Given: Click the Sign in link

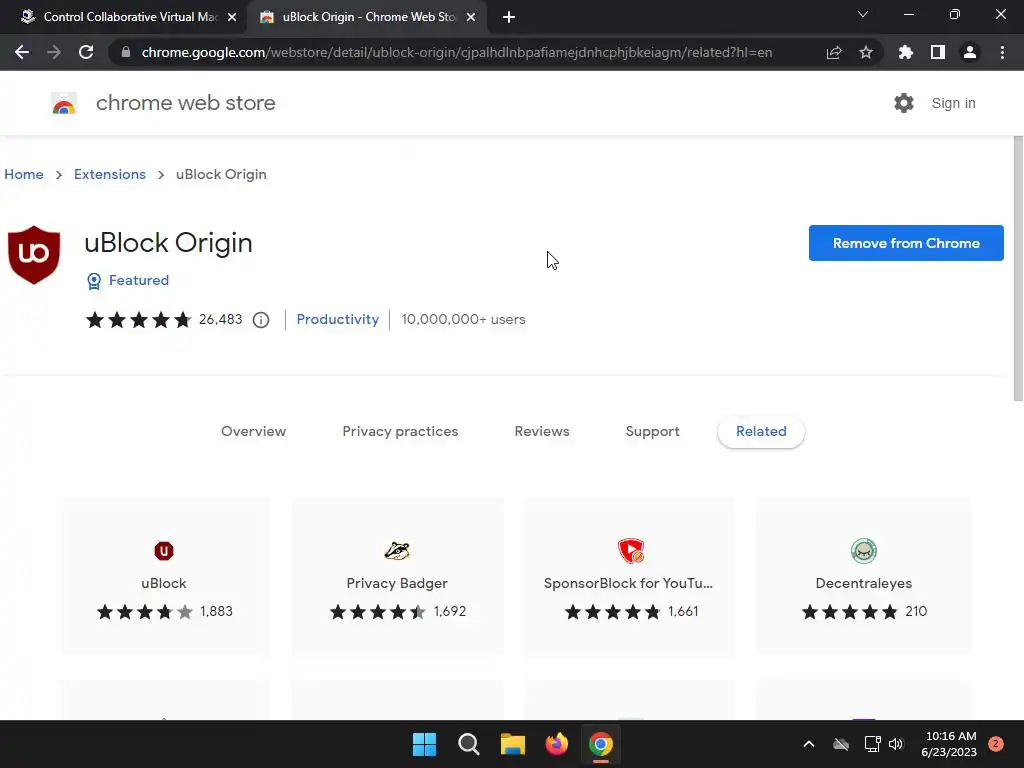Looking at the screenshot, I should point(953,103).
